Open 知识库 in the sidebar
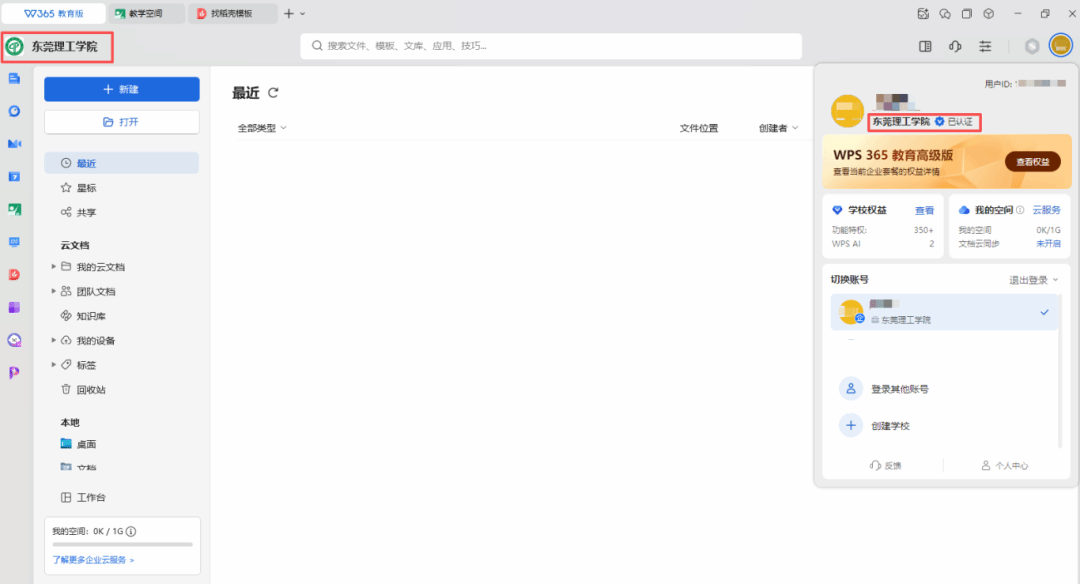 click(x=121, y=316)
